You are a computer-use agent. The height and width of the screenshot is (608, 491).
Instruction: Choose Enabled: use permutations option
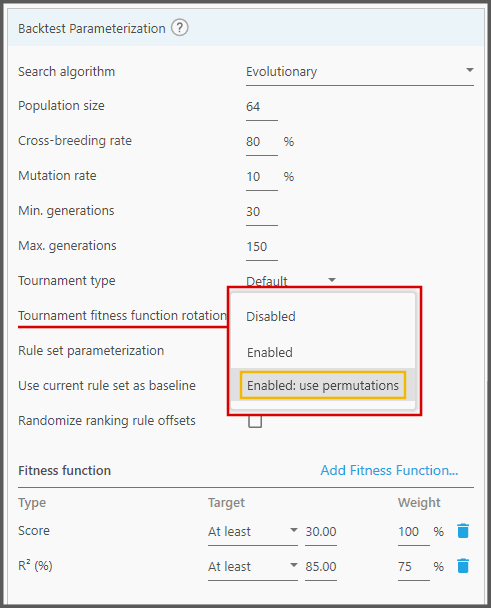323,385
